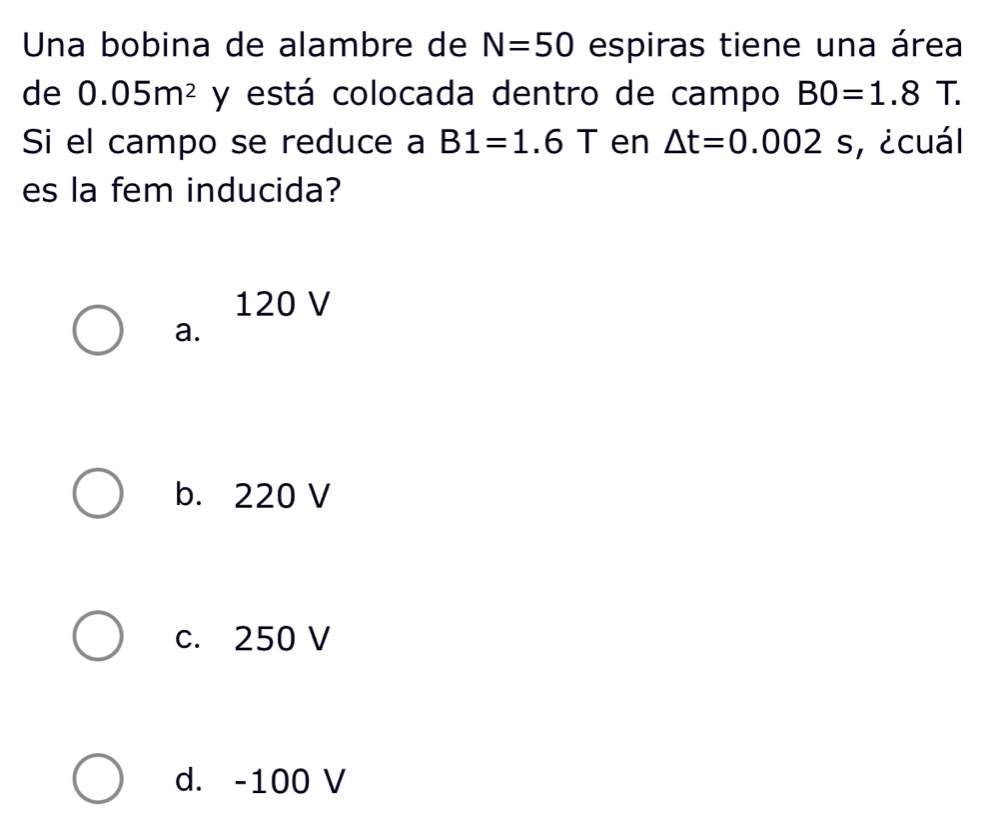The image size is (994, 836).
Task: Click the "N=50" value in the question
Action: 529,43
